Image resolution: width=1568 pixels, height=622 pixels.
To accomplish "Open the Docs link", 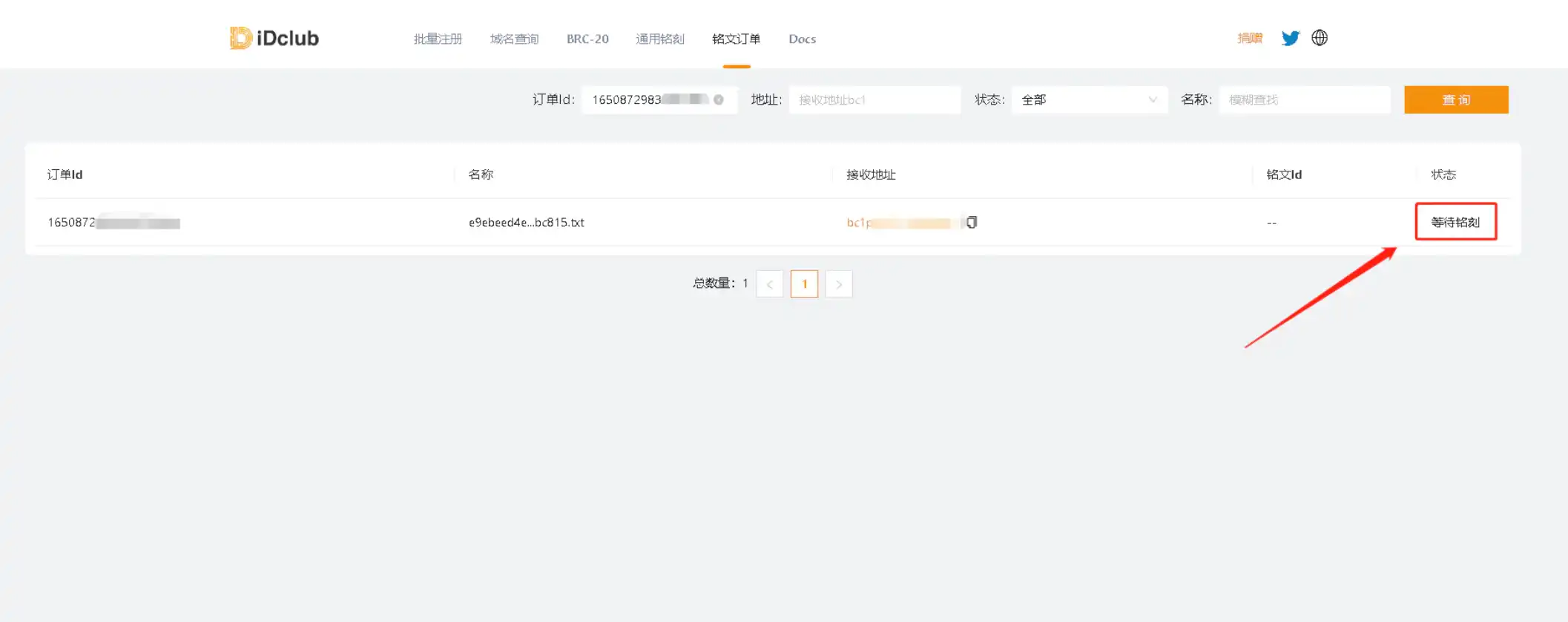I will tap(802, 39).
